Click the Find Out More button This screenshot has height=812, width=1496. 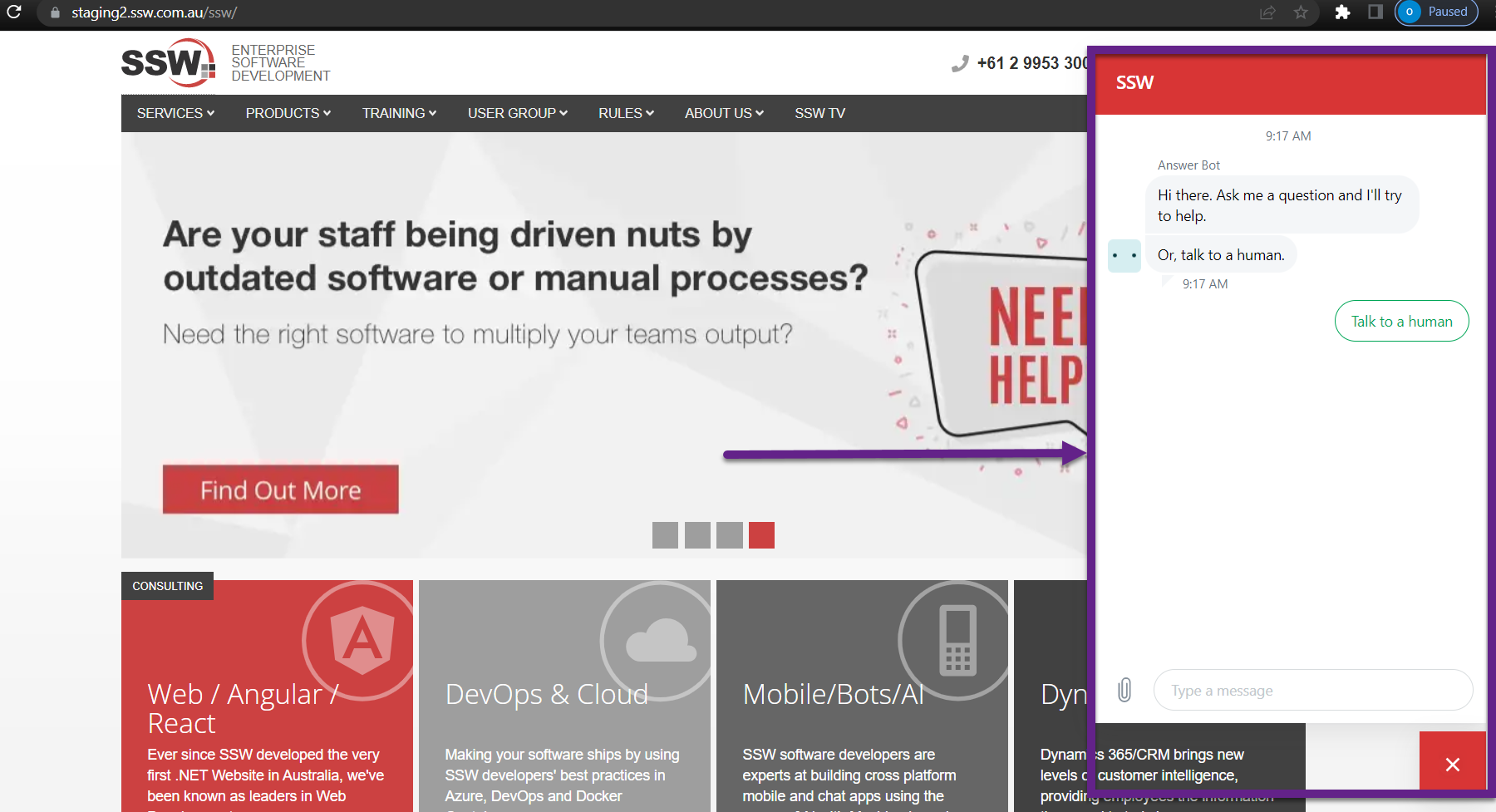[x=280, y=490]
